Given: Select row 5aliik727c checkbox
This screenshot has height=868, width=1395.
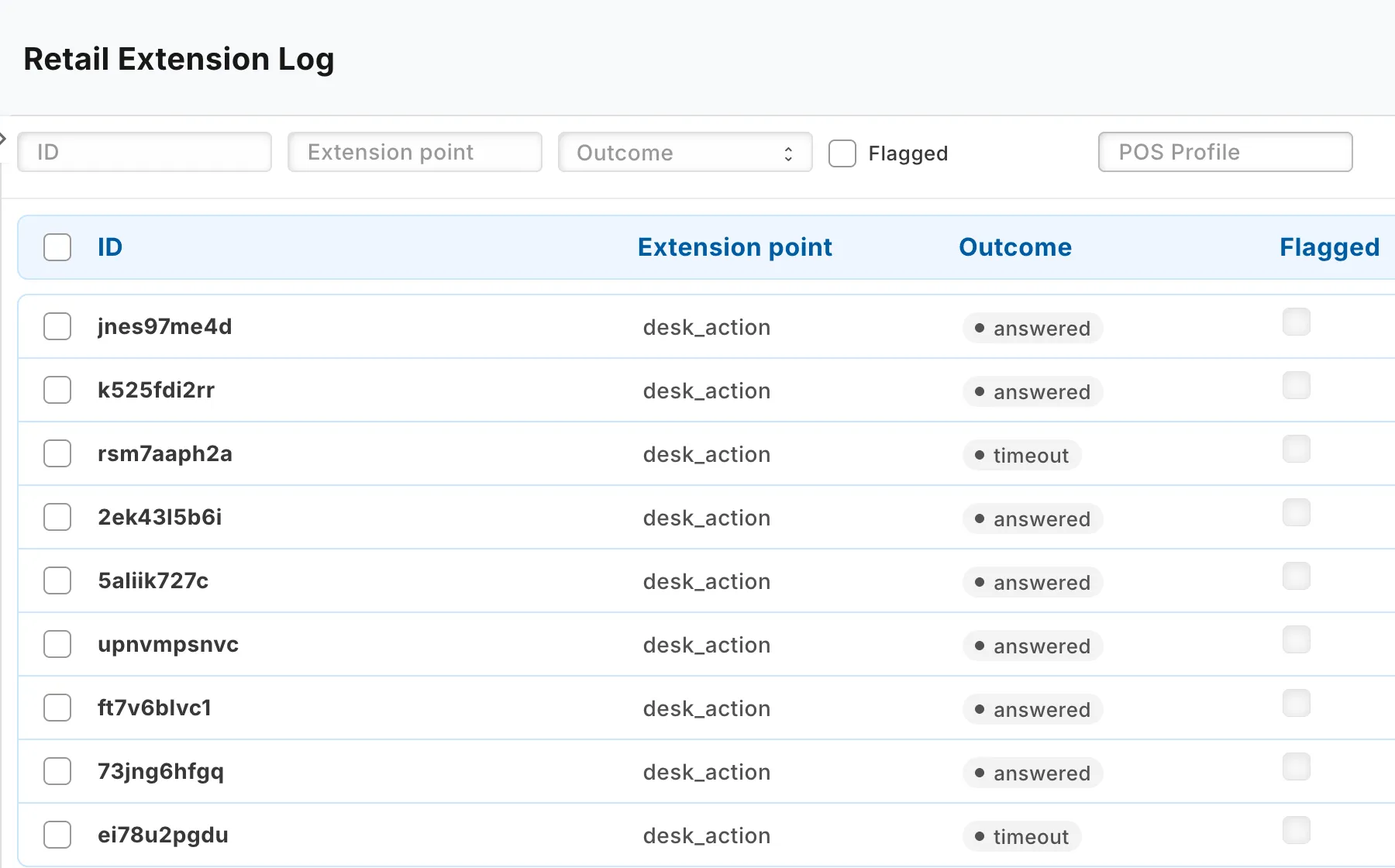Looking at the screenshot, I should [57, 580].
